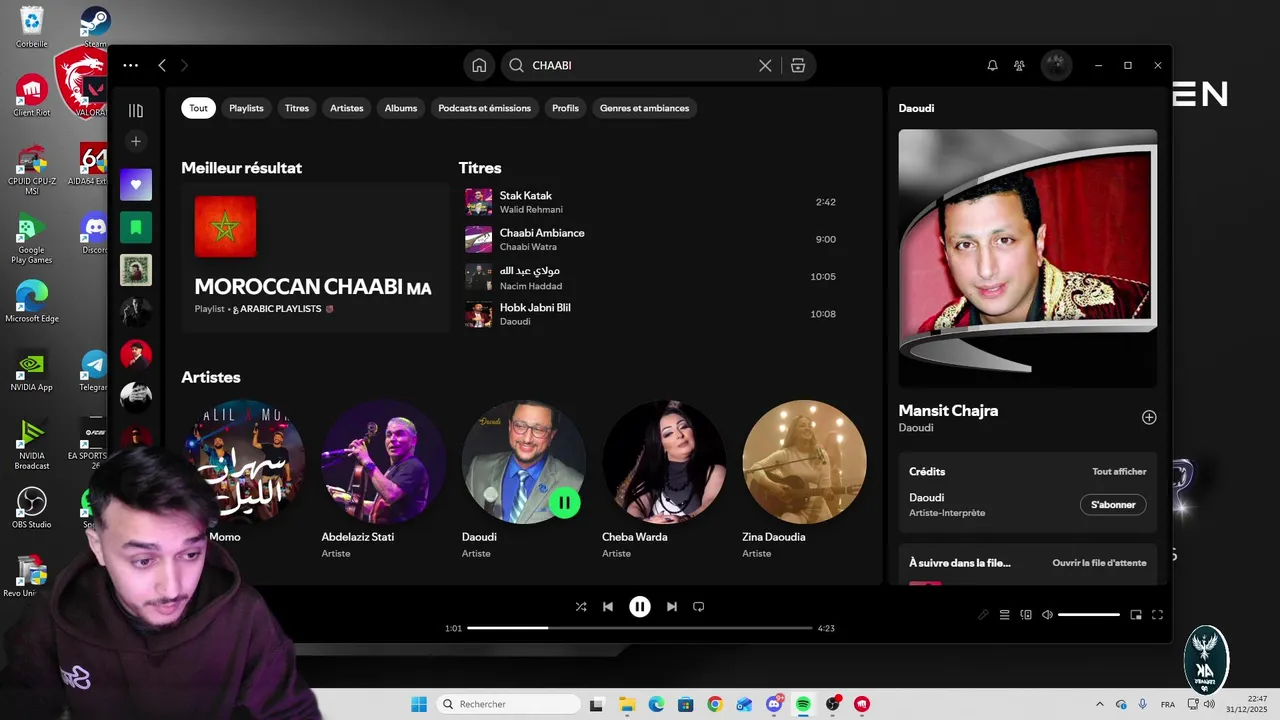Filter results by Albums
1280x720 pixels.
[401, 108]
